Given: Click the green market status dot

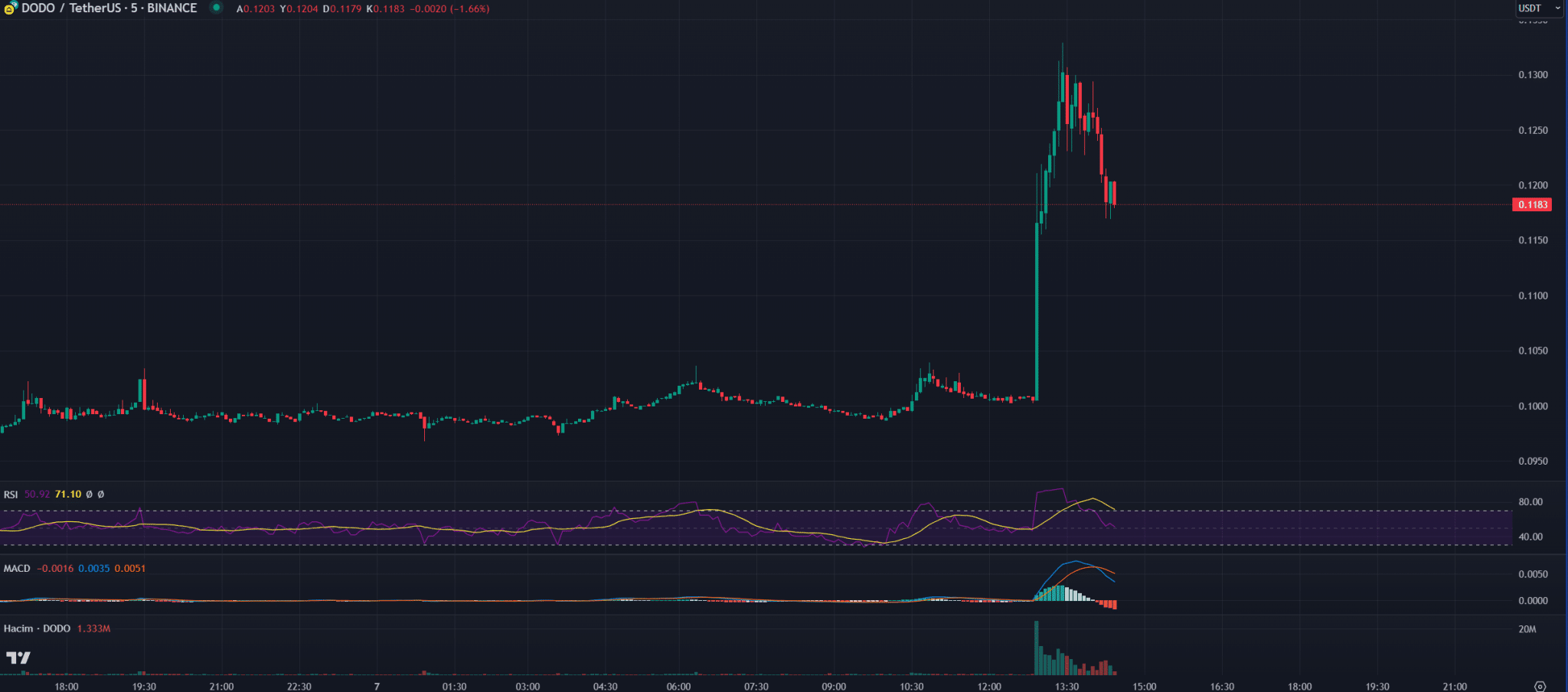Looking at the screenshot, I should tap(217, 8).
